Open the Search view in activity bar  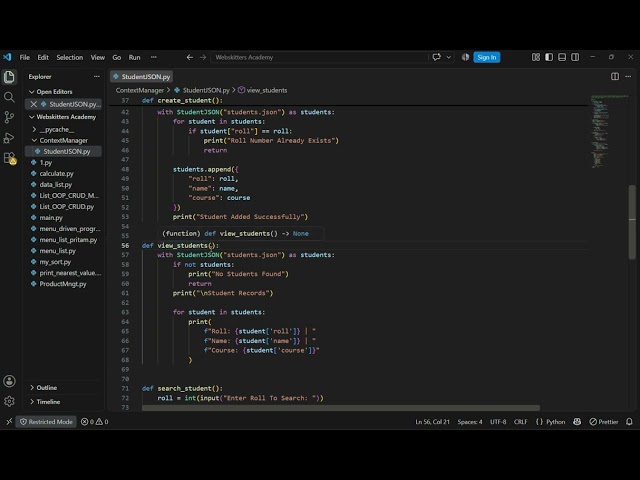[x=9, y=97]
